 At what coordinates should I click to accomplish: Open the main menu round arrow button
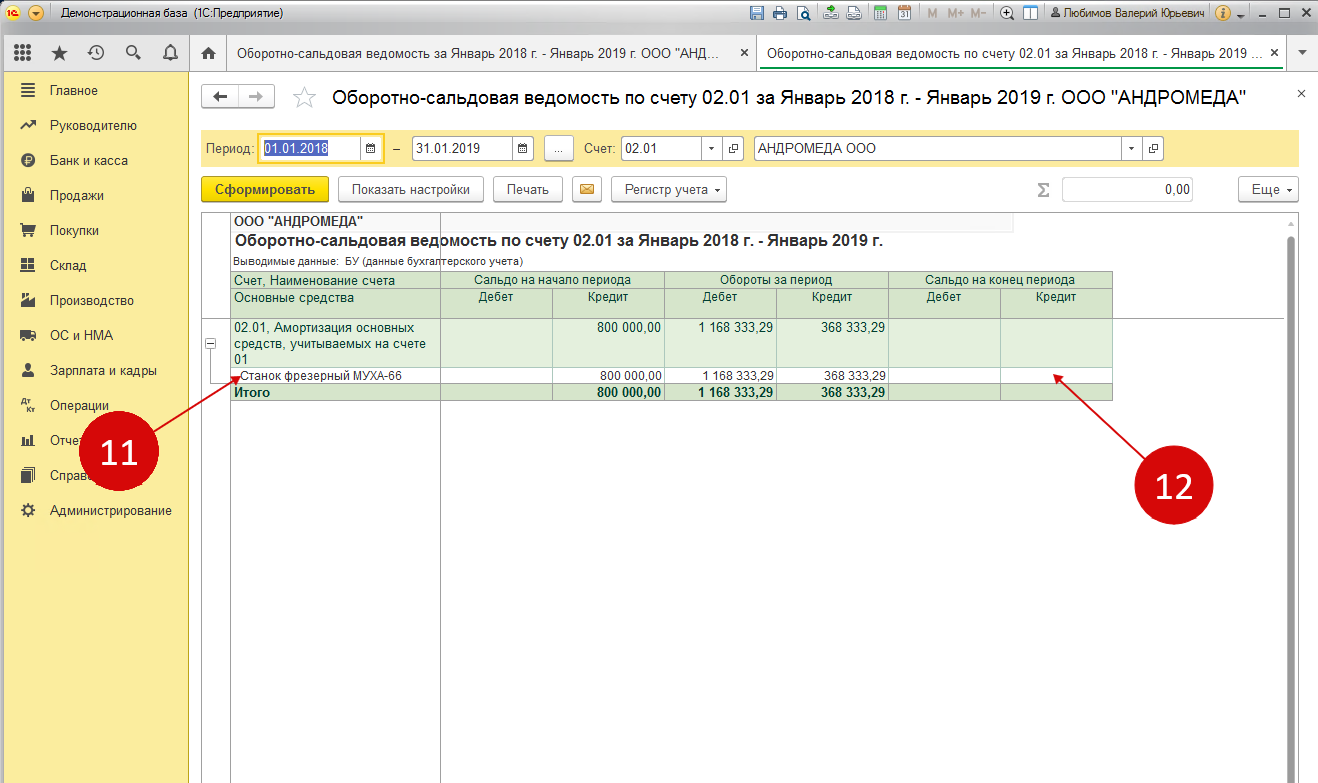coord(36,14)
